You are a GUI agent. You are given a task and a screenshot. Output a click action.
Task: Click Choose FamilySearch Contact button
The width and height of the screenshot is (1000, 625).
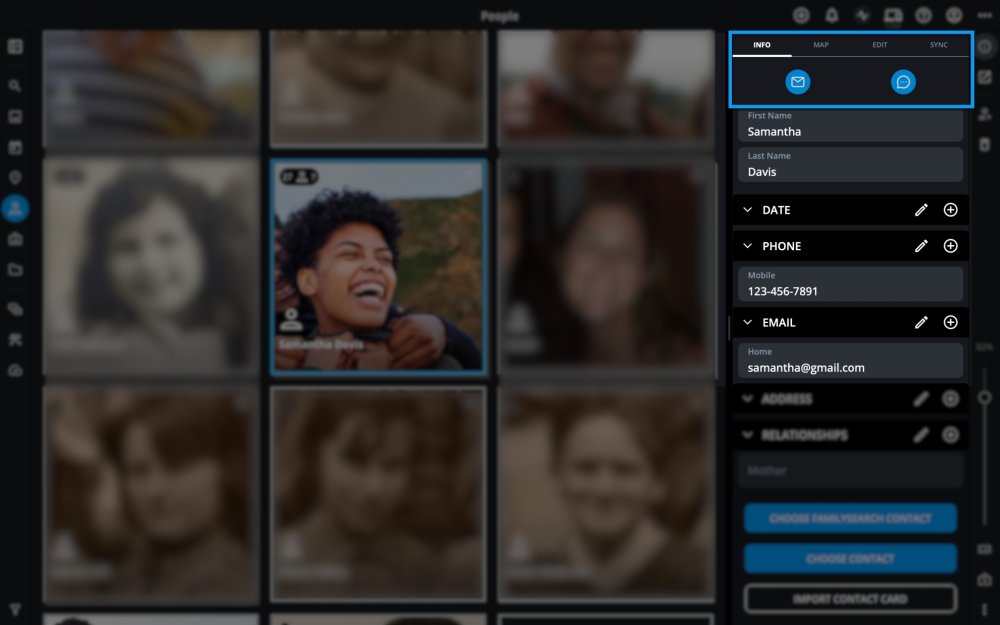point(850,518)
